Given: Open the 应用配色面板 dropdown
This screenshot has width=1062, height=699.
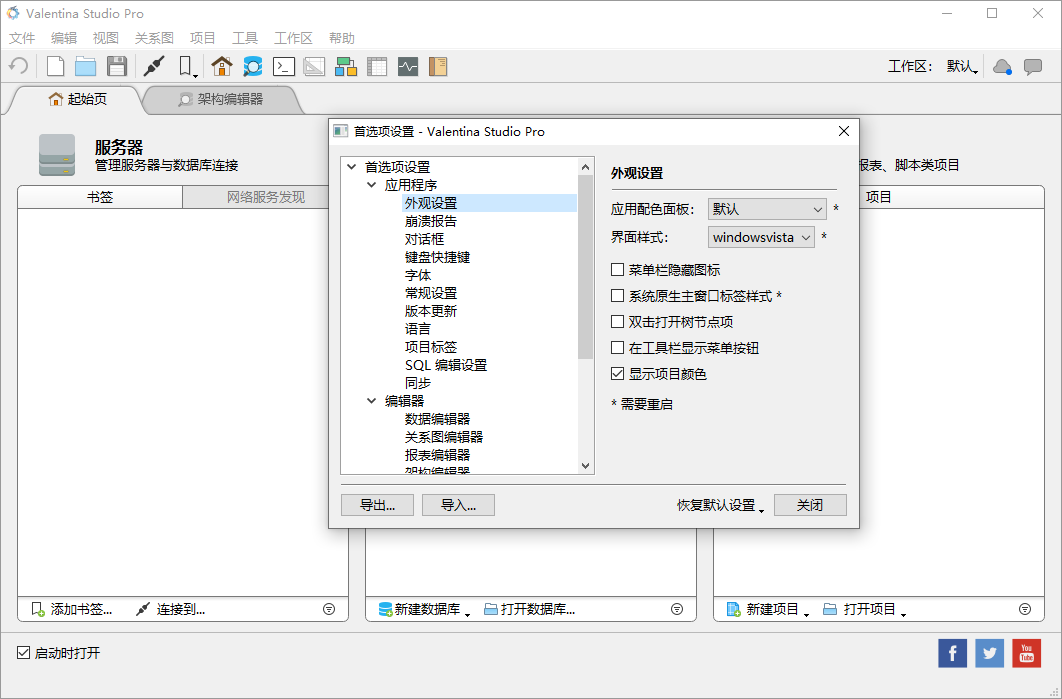Looking at the screenshot, I should point(767,209).
